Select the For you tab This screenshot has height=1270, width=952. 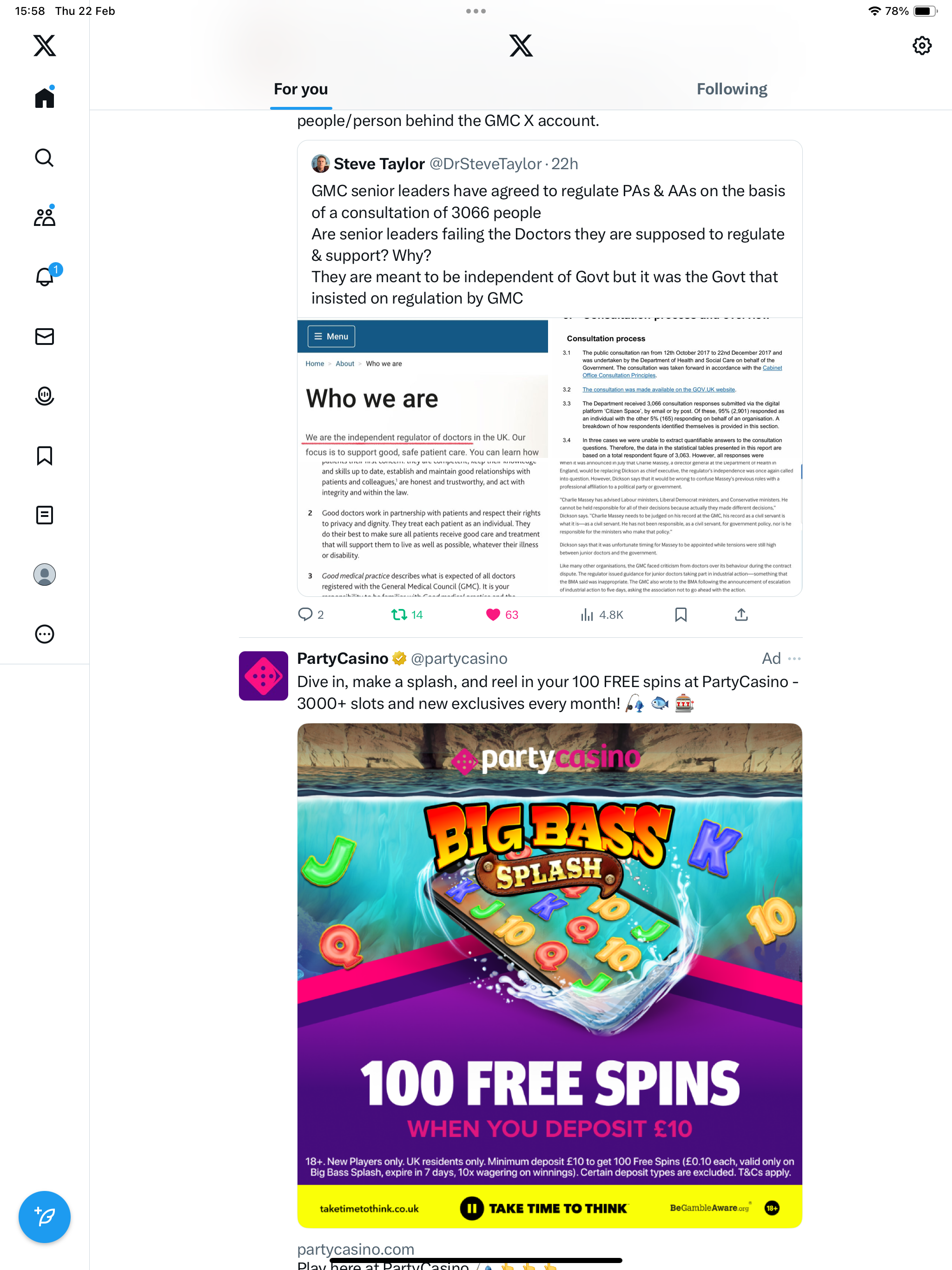click(x=301, y=89)
